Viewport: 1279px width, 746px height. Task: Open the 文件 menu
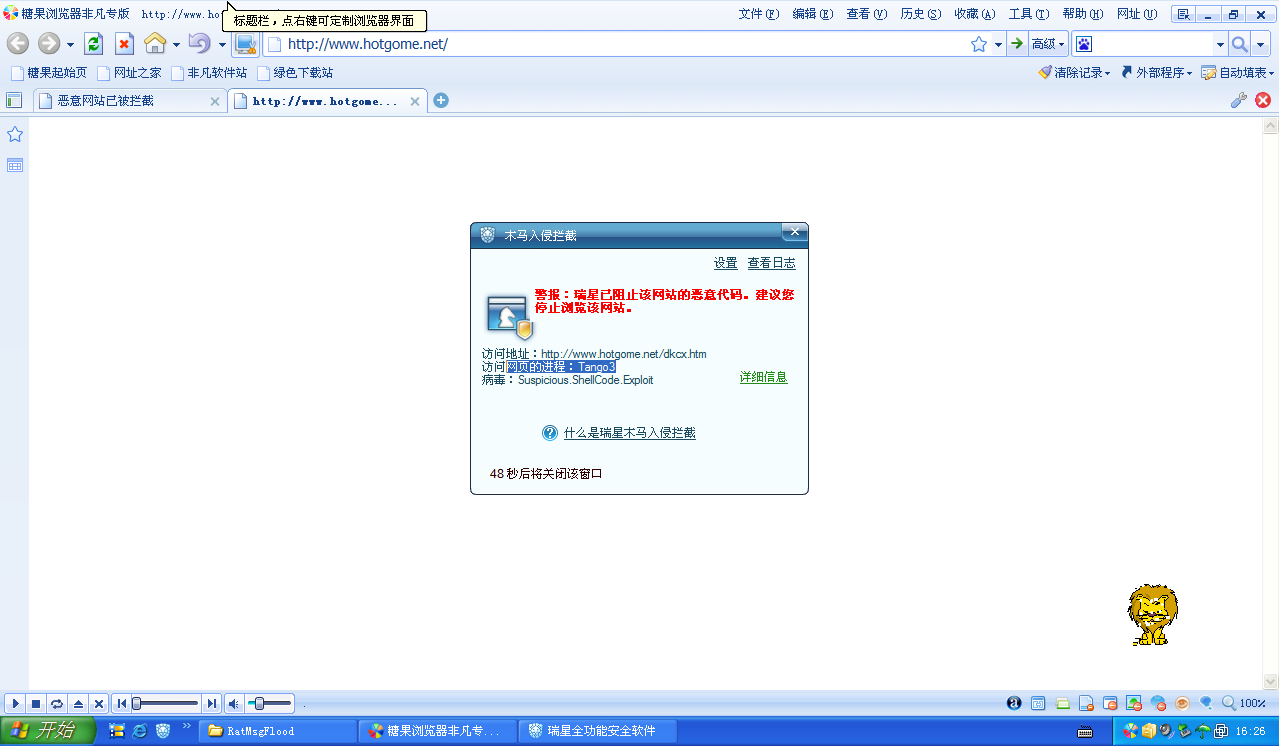(758, 14)
